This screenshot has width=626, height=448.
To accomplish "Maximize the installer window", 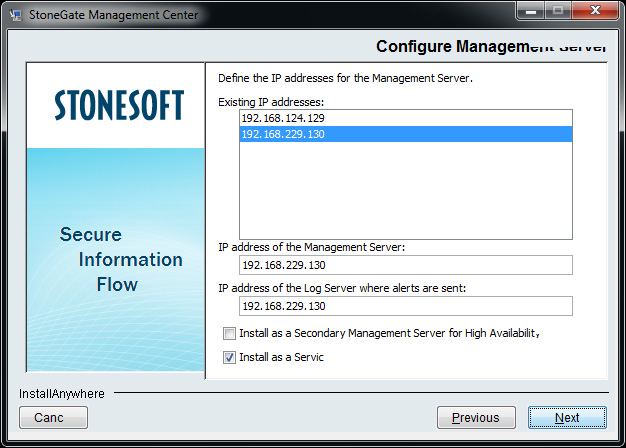I will (558, 12).
